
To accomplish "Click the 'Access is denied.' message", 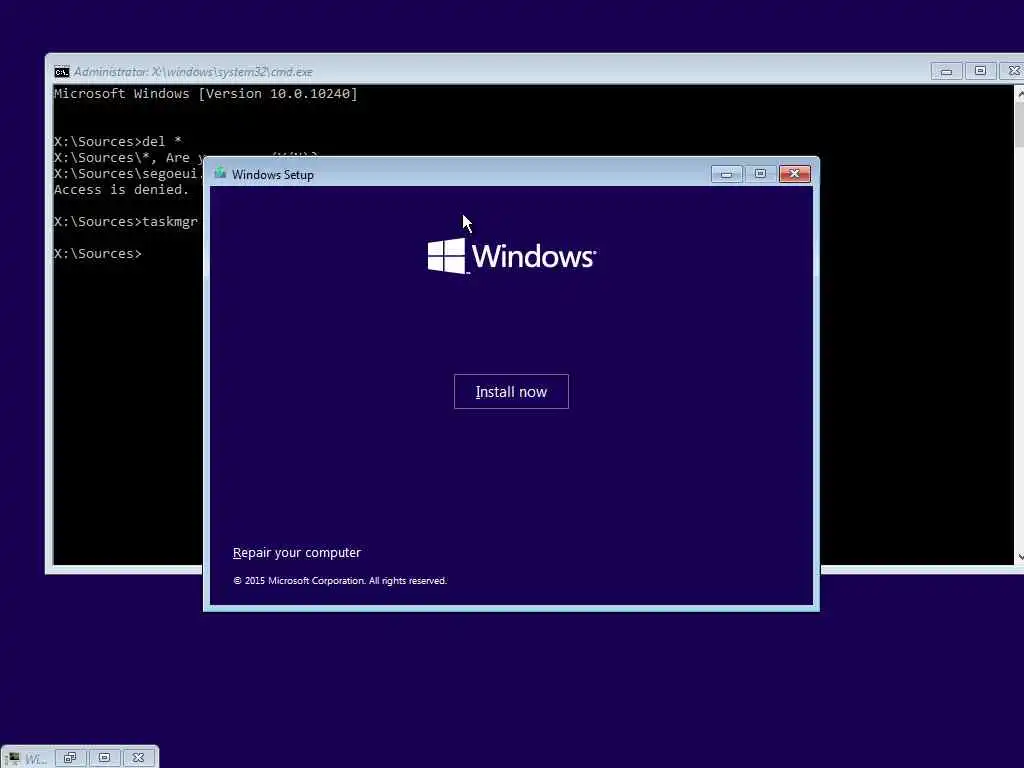I will click(x=121, y=189).
